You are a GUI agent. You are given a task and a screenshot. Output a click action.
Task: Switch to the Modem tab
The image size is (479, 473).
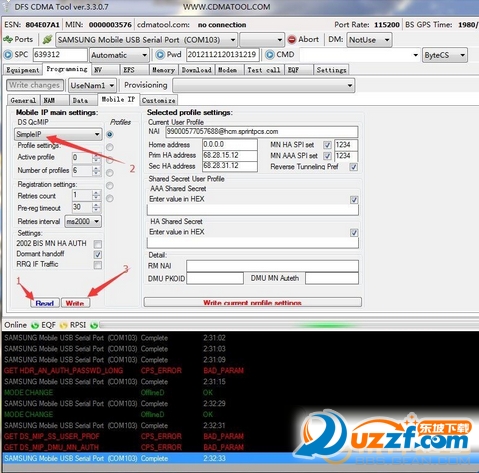point(229,70)
